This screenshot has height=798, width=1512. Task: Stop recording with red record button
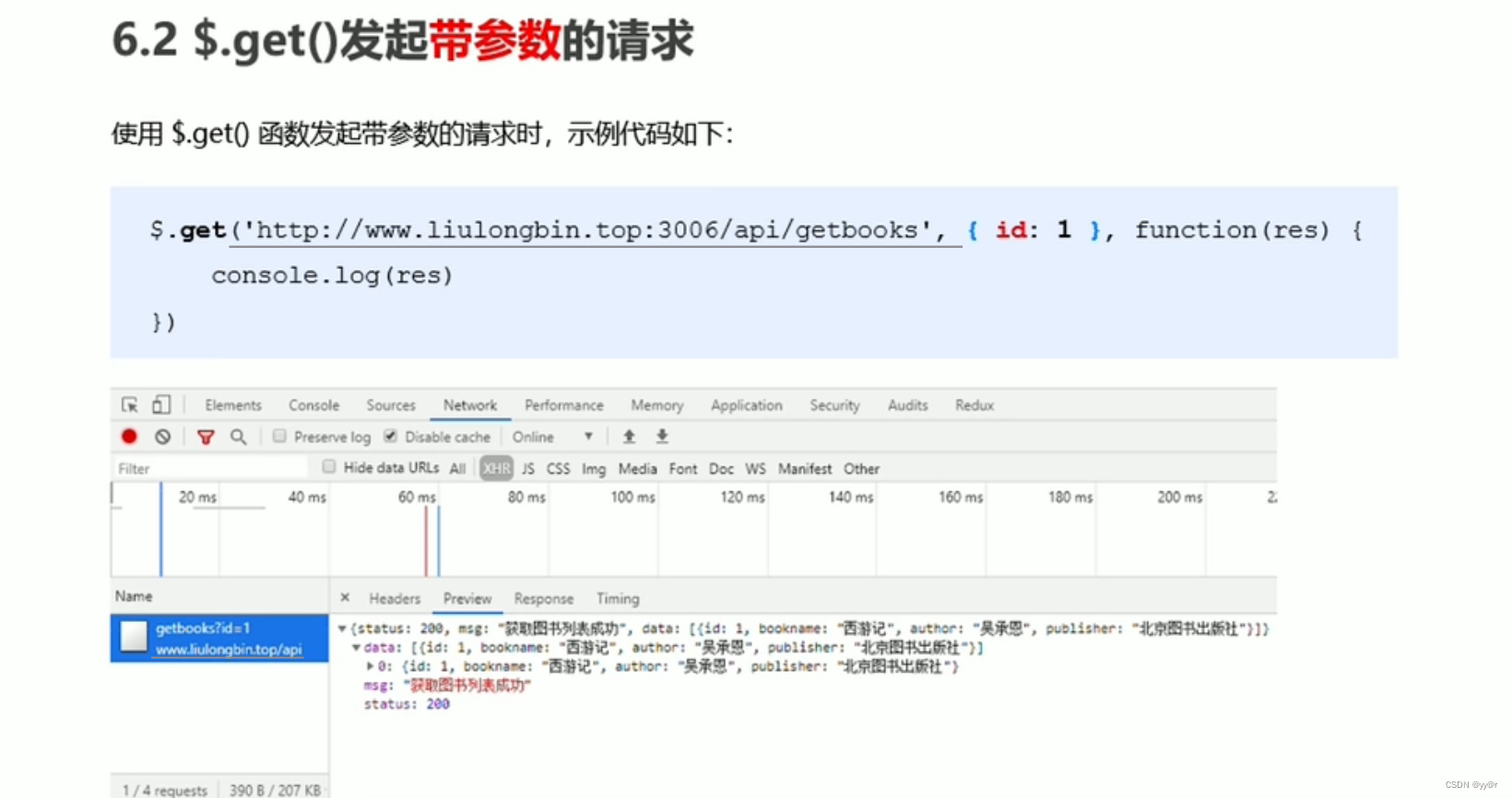129,437
